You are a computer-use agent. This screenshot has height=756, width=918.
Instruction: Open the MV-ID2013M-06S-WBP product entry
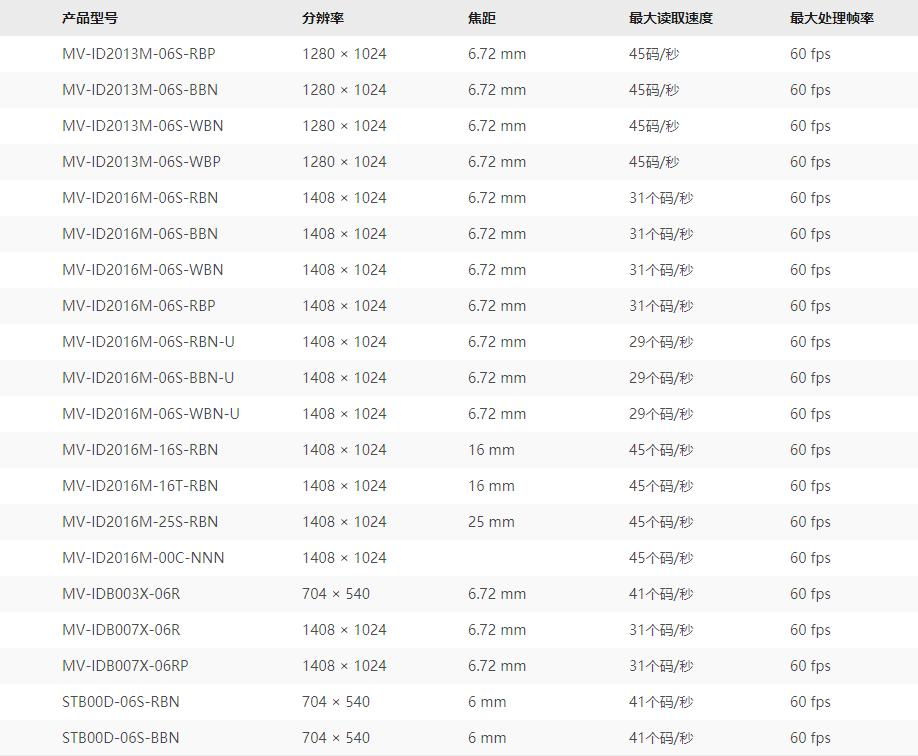140,162
